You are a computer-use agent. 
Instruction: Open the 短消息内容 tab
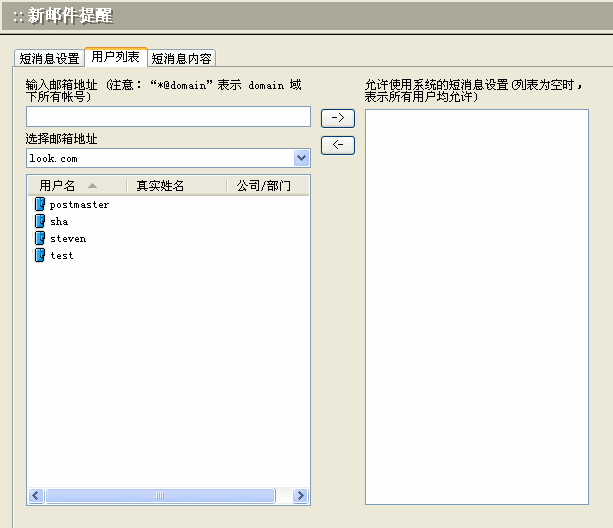[182, 58]
